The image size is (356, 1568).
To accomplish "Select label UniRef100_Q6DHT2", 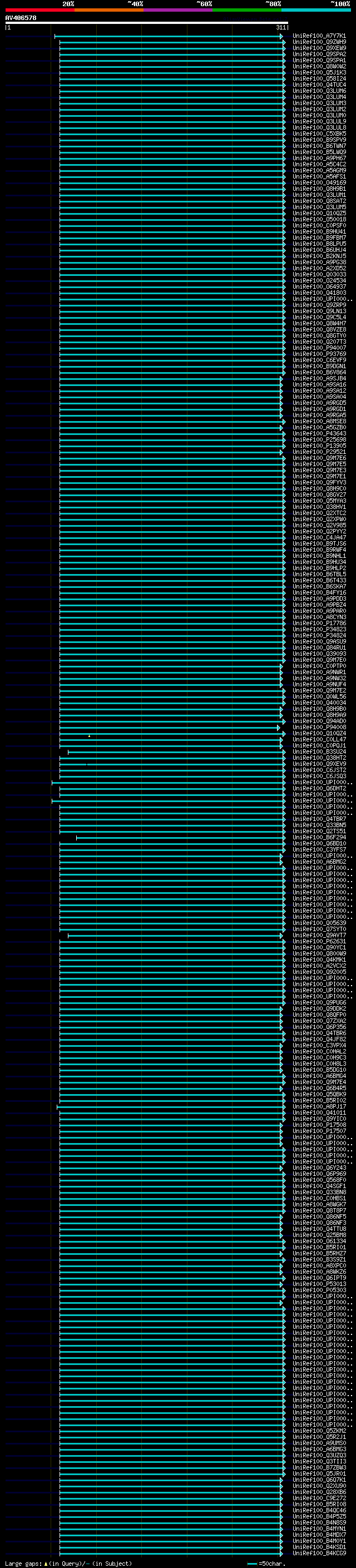I will click(319, 788).
